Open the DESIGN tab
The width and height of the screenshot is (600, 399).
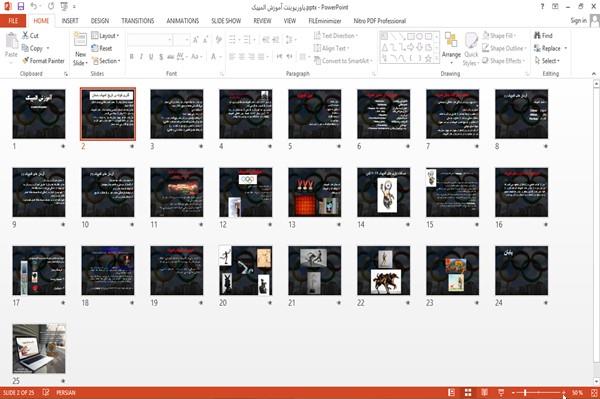[100, 21]
